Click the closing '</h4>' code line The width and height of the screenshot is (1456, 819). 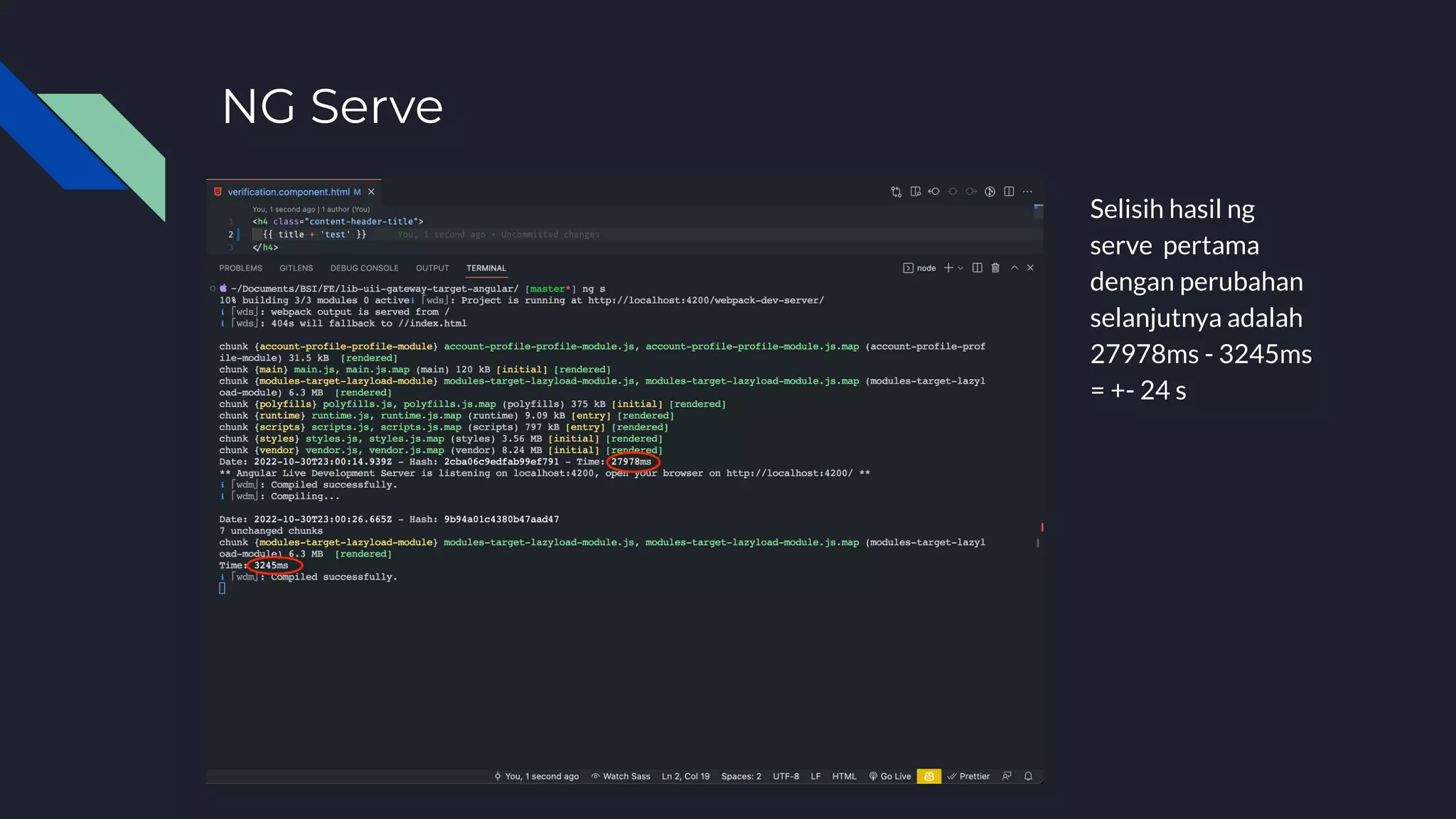click(x=265, y=248)
